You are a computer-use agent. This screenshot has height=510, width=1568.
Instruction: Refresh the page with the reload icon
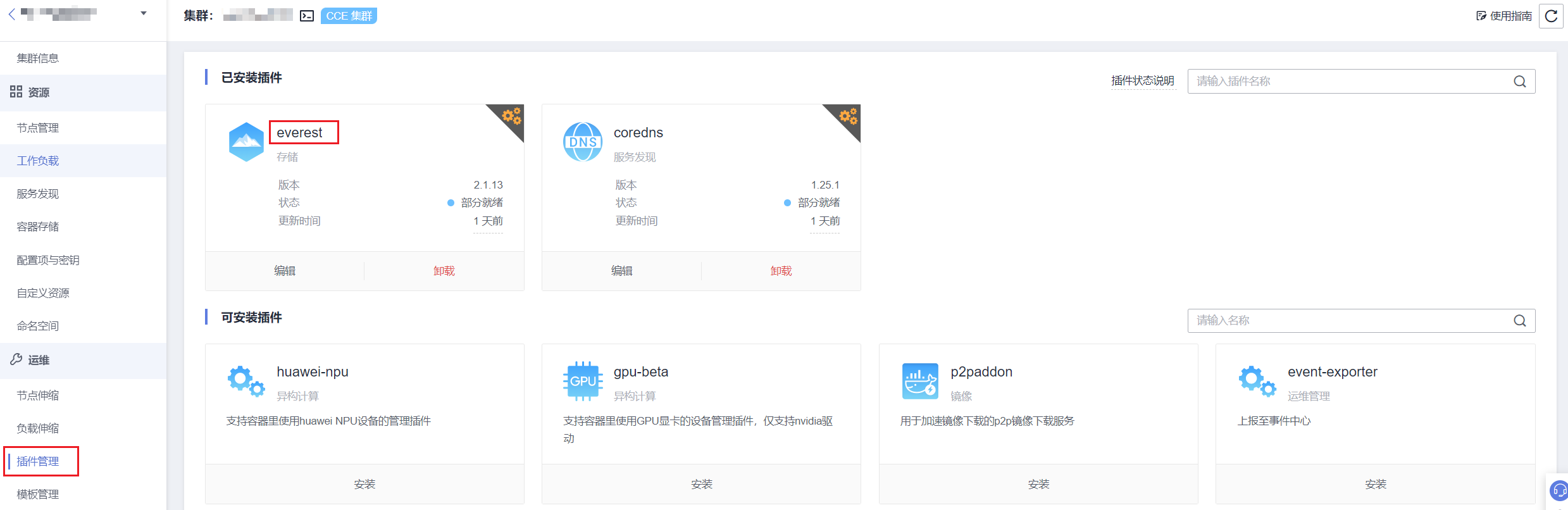point(1551,16)
